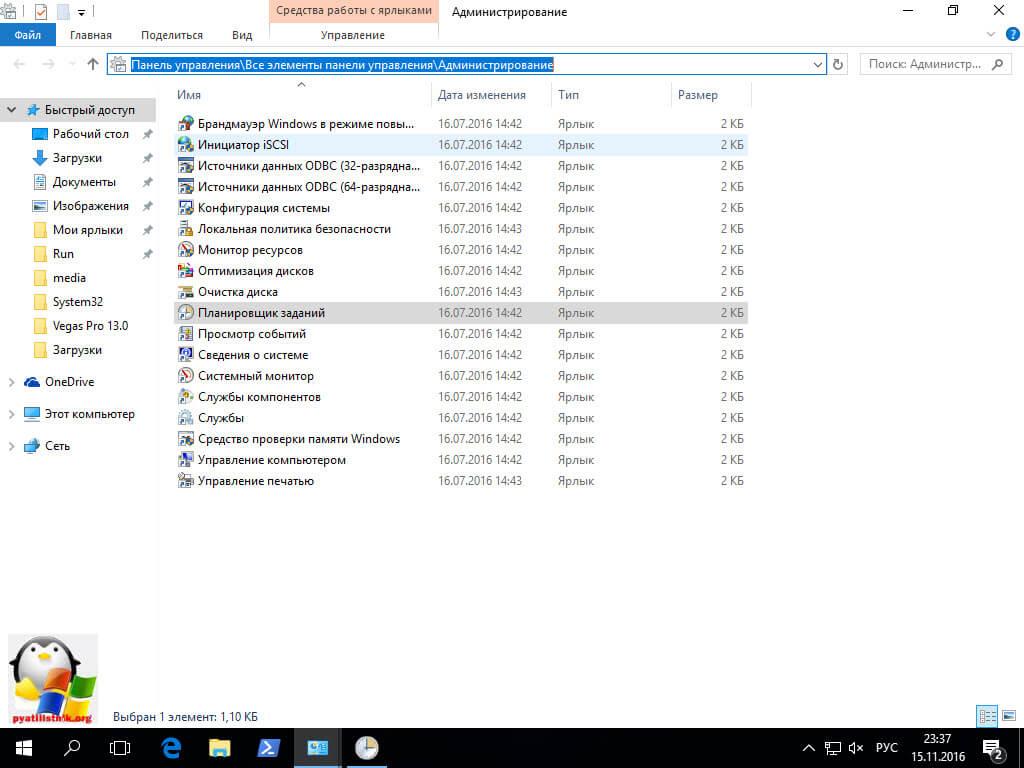Expand the Этот компьютер tree node
Viewport: 1024px width, 768px height.
pos(11,414)
